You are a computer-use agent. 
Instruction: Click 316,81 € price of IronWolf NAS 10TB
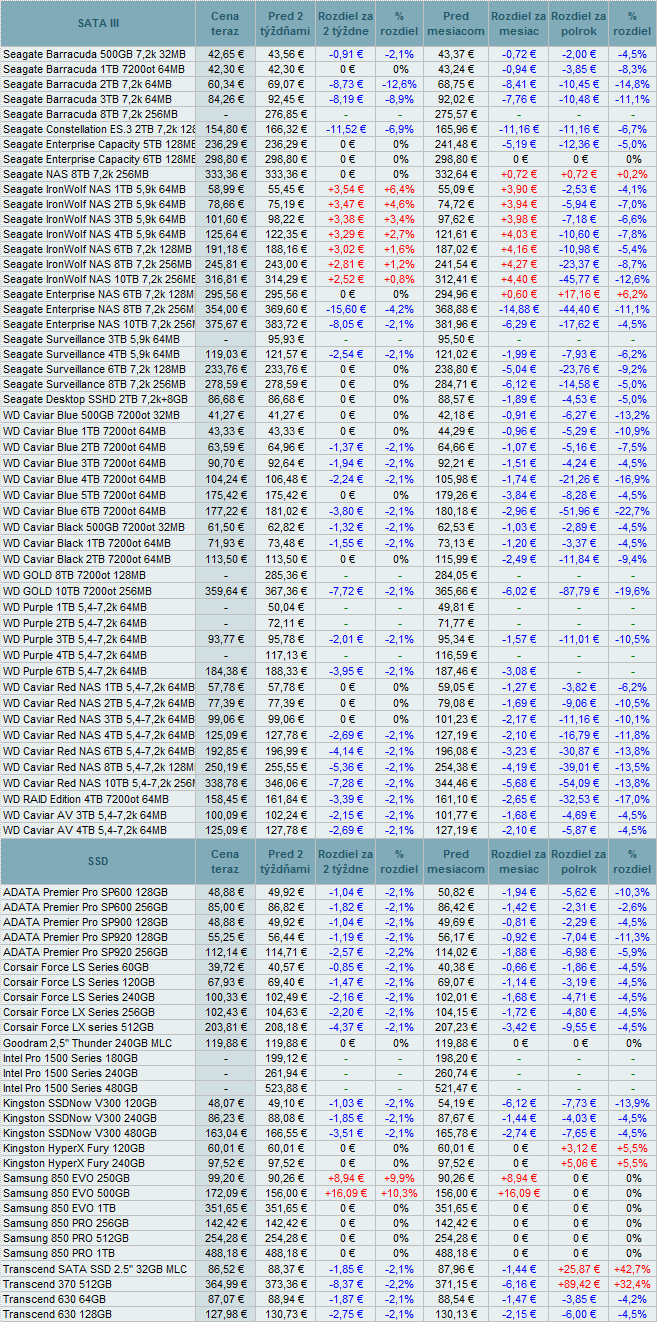[225, 279]
